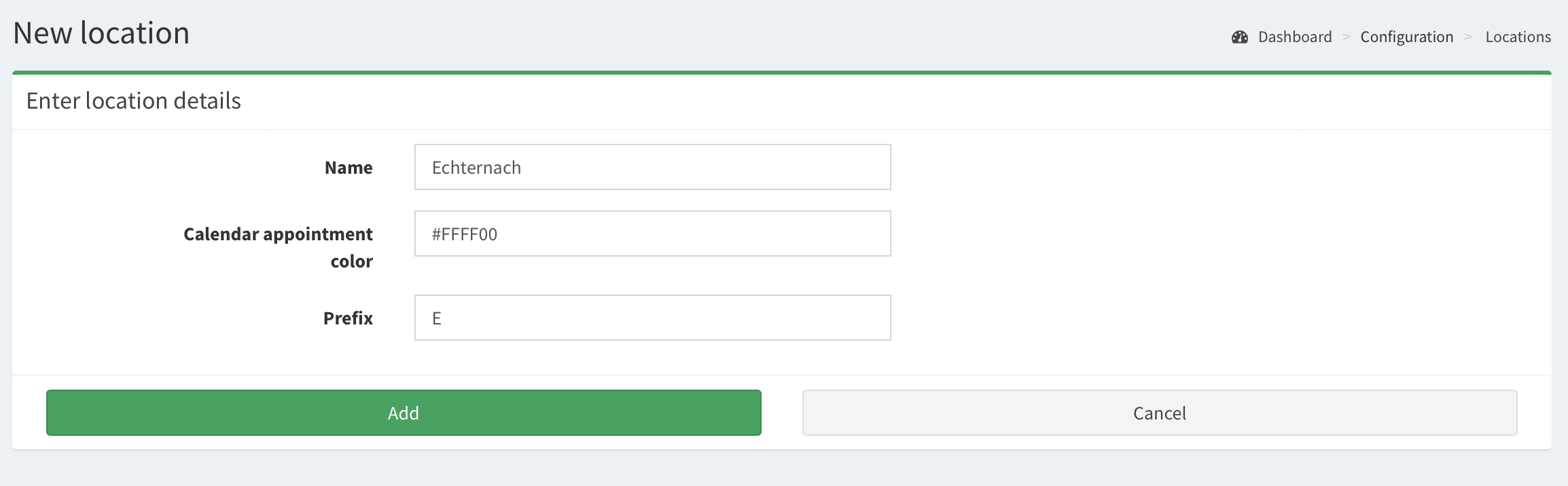Click separator between Dashboard and Configuration

[1346, 37]
